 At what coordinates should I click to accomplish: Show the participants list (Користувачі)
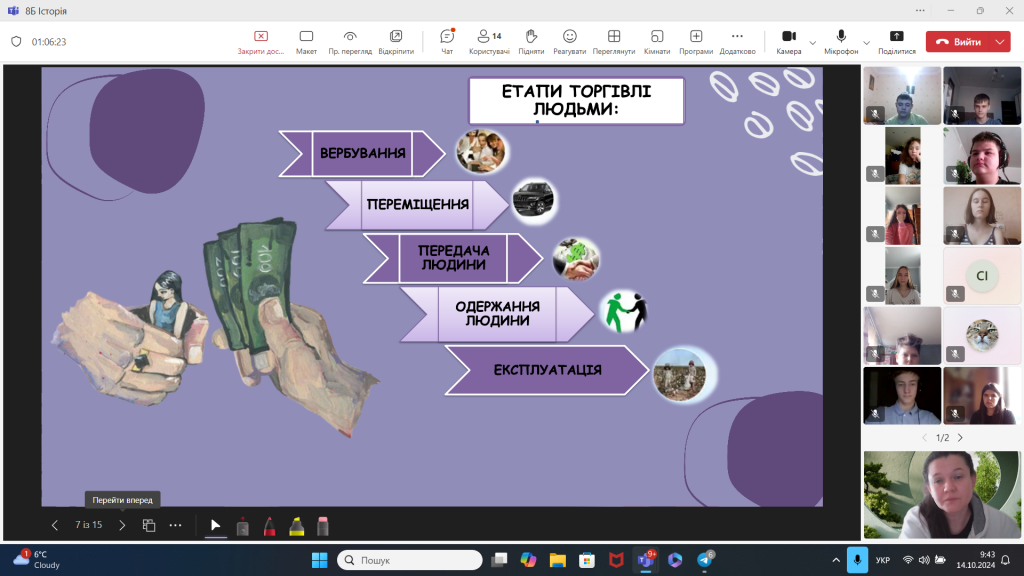tap(489, 41)
